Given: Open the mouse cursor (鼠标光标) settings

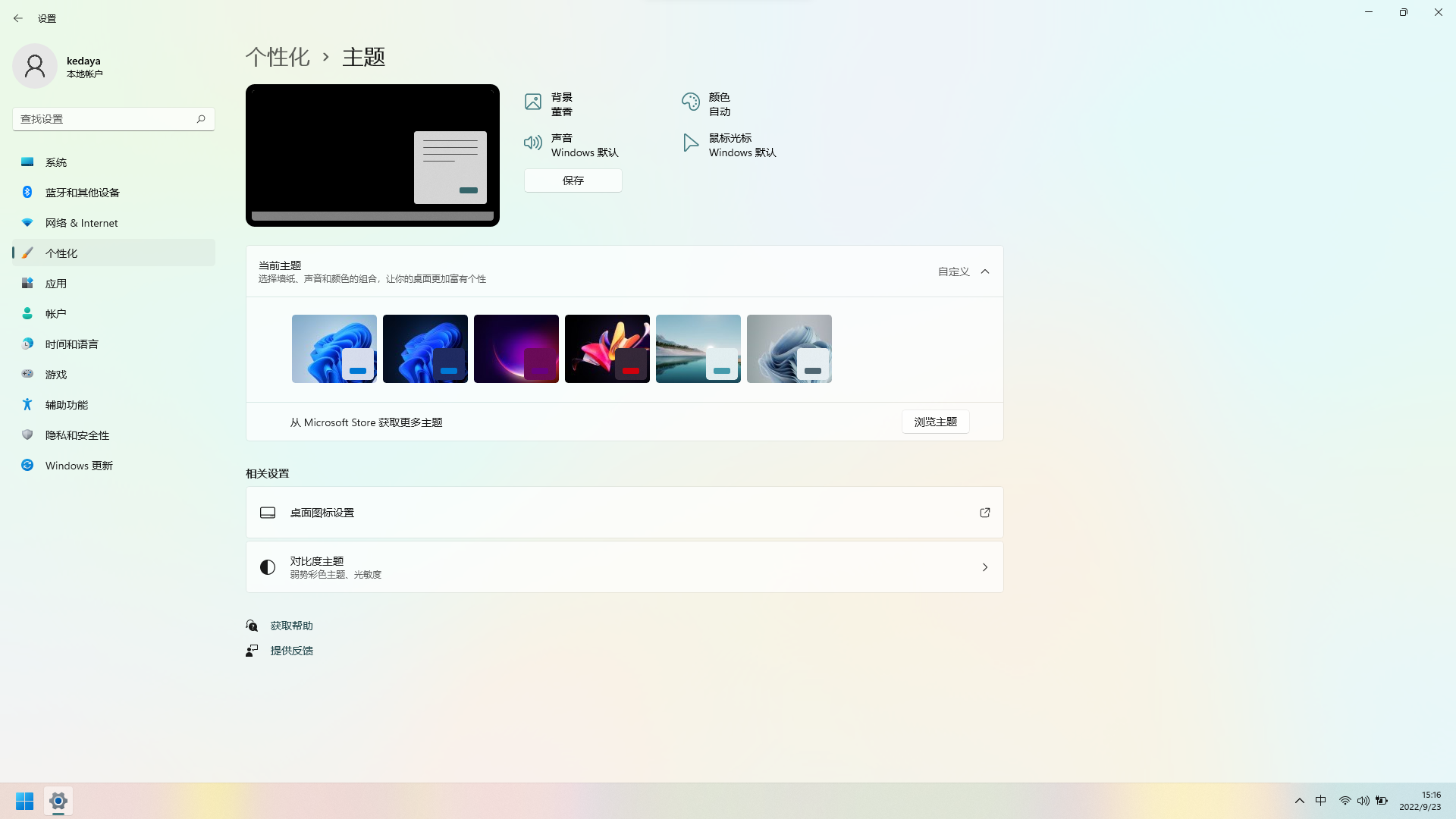Looking at the screenshot, I should click(690, 143).
